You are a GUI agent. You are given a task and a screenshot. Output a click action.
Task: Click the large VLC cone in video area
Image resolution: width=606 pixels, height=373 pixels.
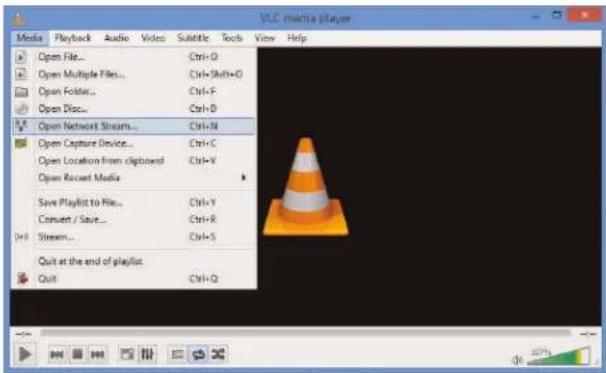tap(306, 187)
